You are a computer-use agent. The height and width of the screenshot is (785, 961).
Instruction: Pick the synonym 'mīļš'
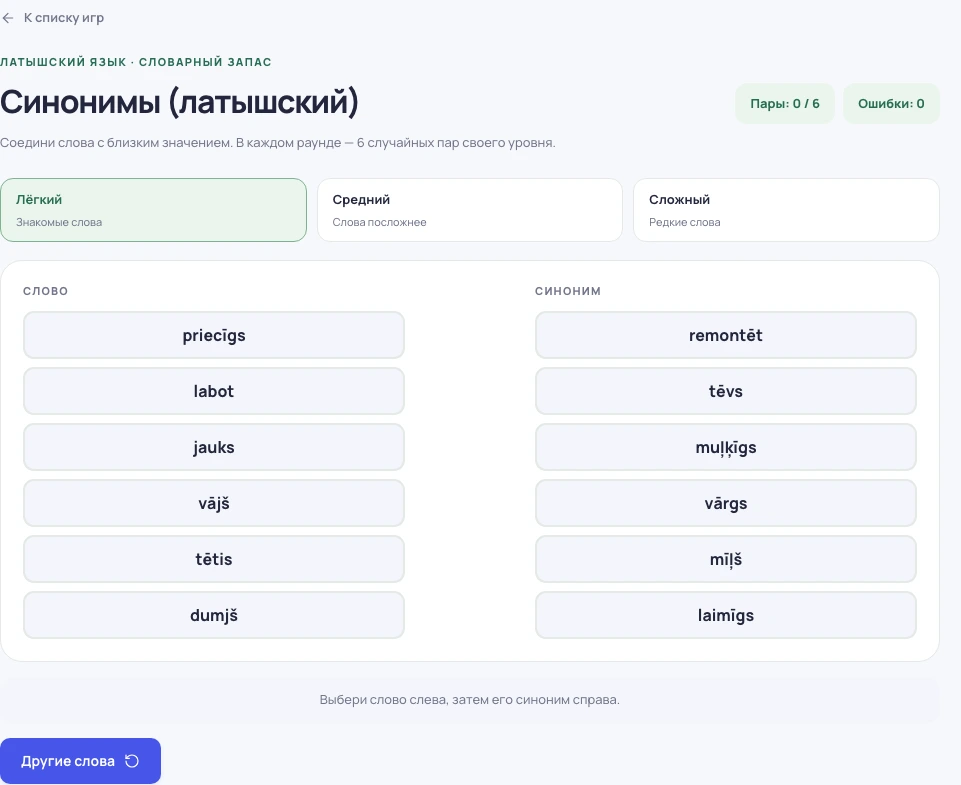point(726,559)
